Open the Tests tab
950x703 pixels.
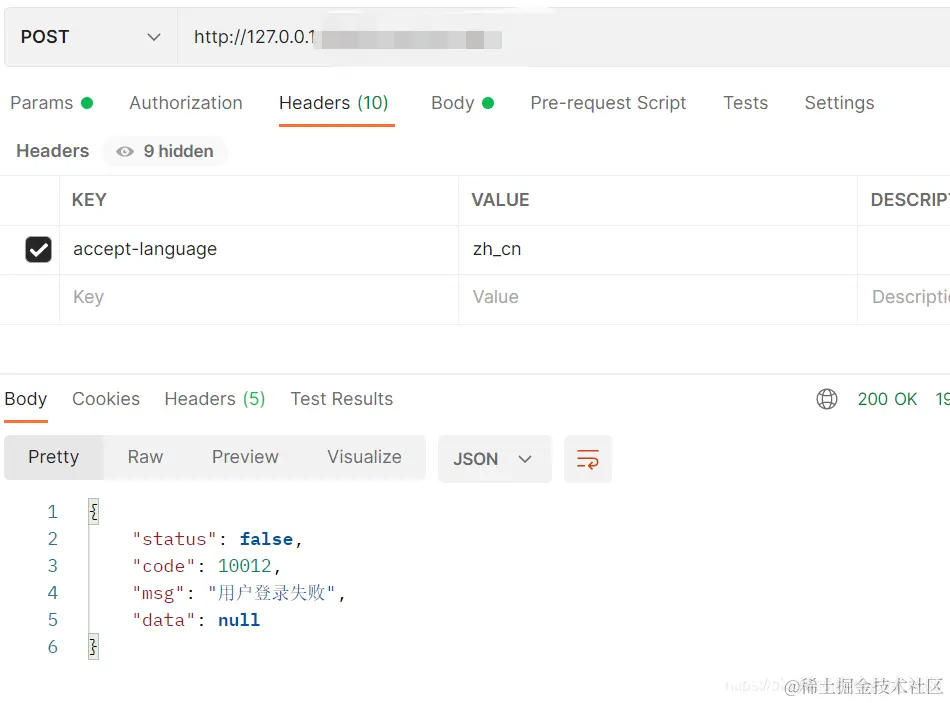[745, 103]
